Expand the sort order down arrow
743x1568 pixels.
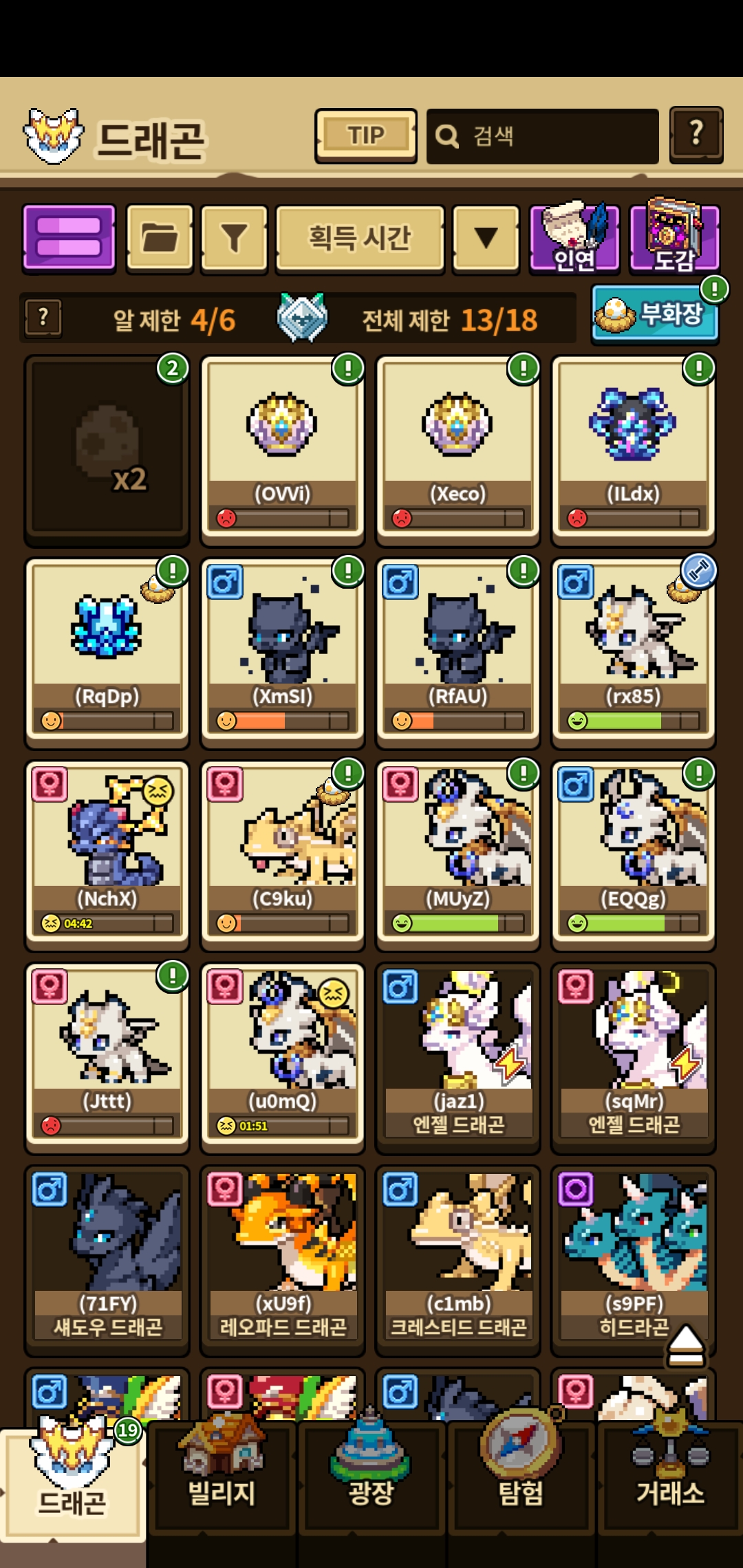click(x=486, y=238)
